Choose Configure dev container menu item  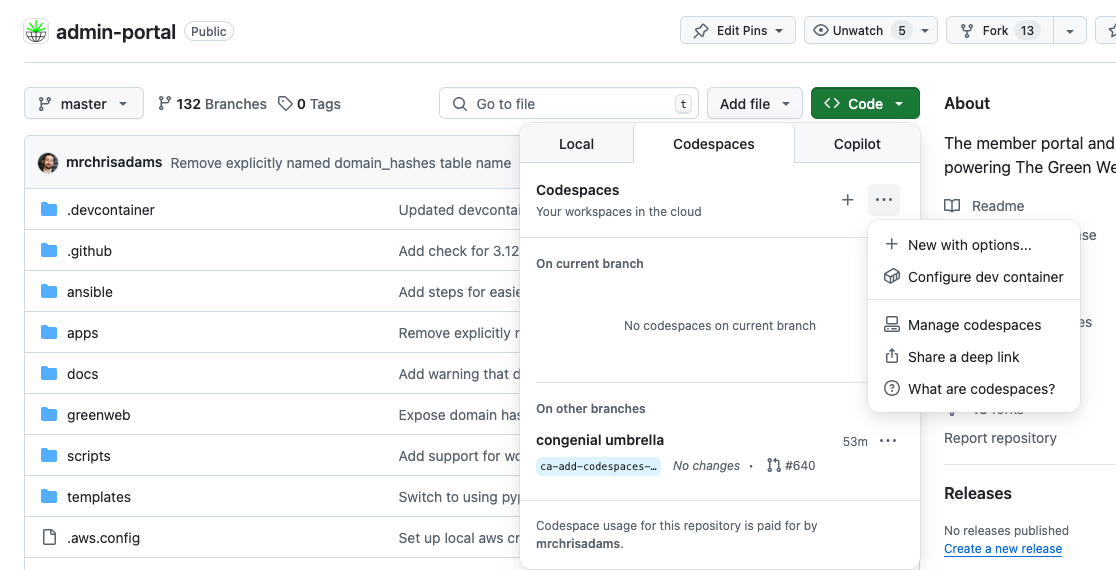coord(974,277)
